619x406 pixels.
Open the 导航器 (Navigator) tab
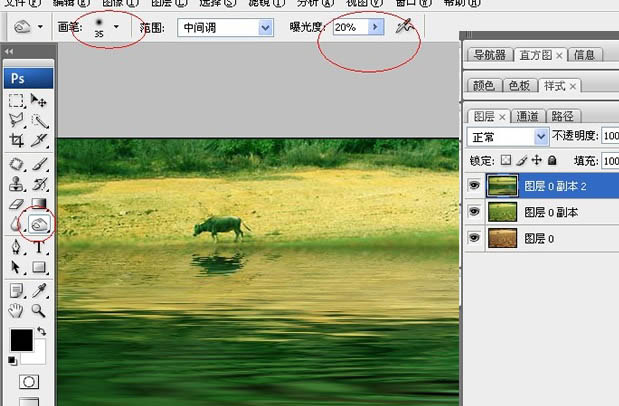tap(490, 55)
